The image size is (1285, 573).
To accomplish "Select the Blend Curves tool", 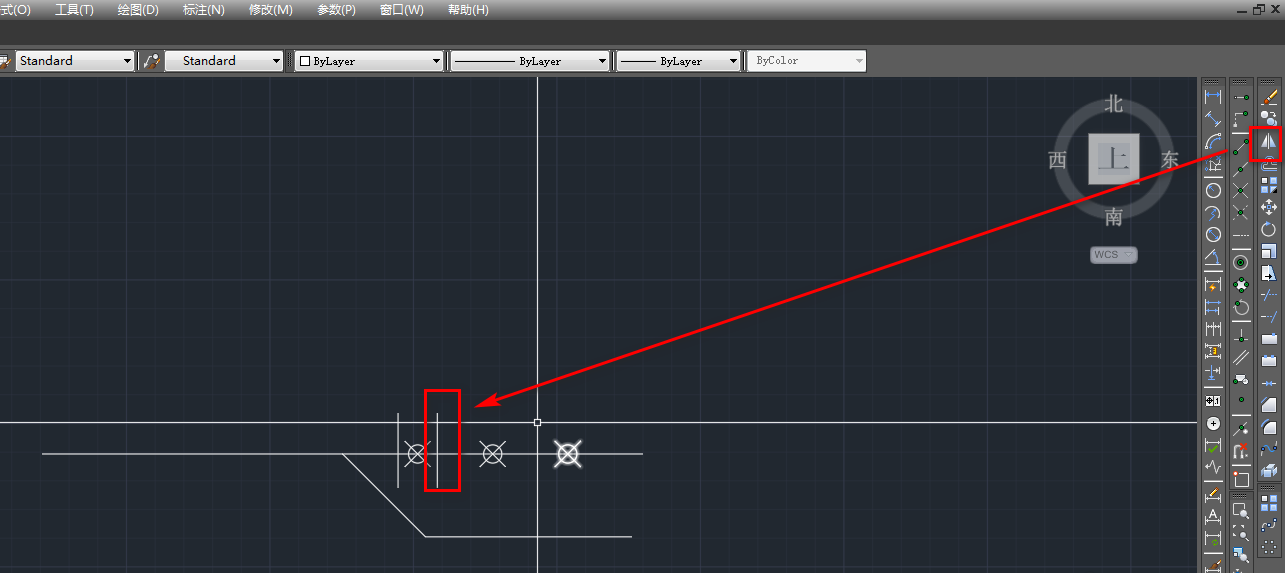I will pyautogui.click(x=1269, y=449).
